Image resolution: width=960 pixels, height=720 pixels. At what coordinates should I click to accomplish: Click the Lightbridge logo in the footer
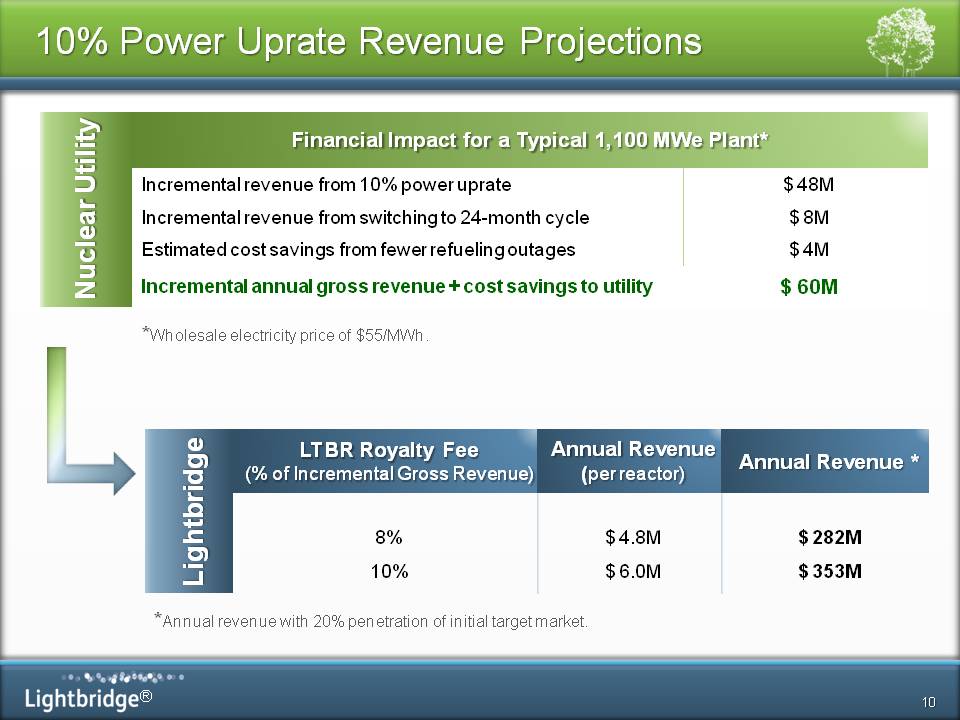tap(90, 697)
